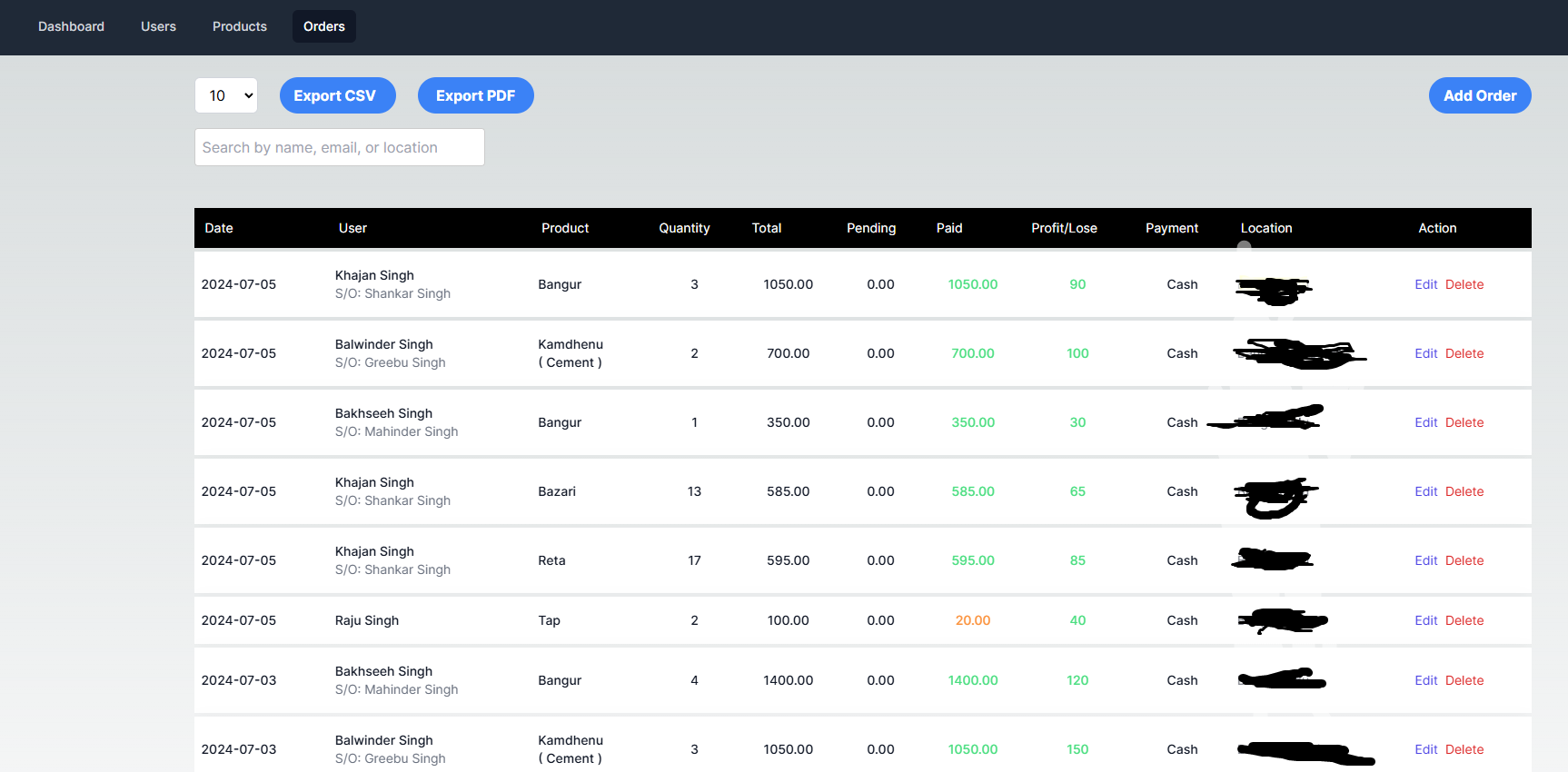Delete Balwinder Singh's 1050.00 Kamdhenu order
Image resolution: width=1568 pixels, height=772 pixels.
tap(1464, 749)
